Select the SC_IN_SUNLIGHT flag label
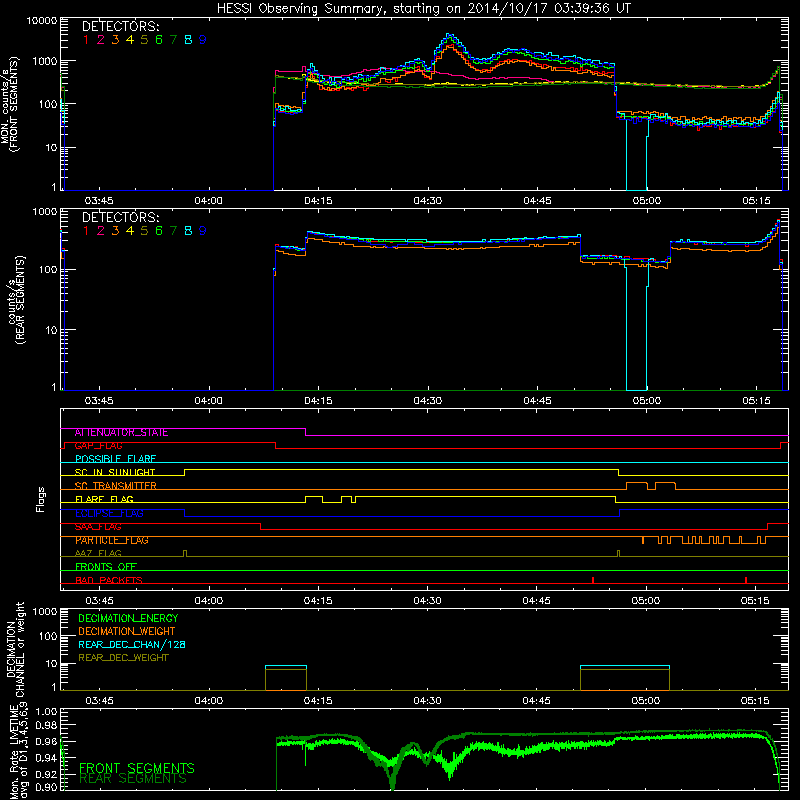The height and width of the screenshot is (800, 800). pyautogui.click(x=115, y=472)
